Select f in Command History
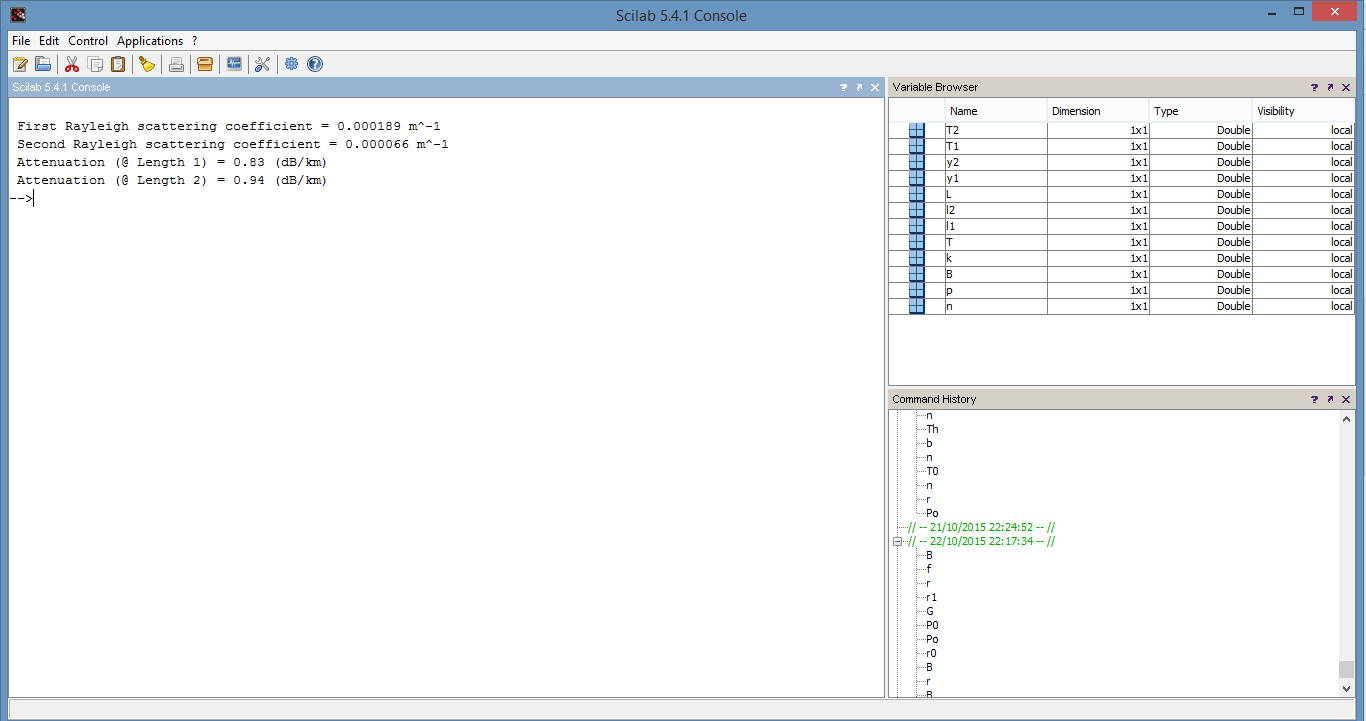 pyautogui.click(x=929, y=569)
